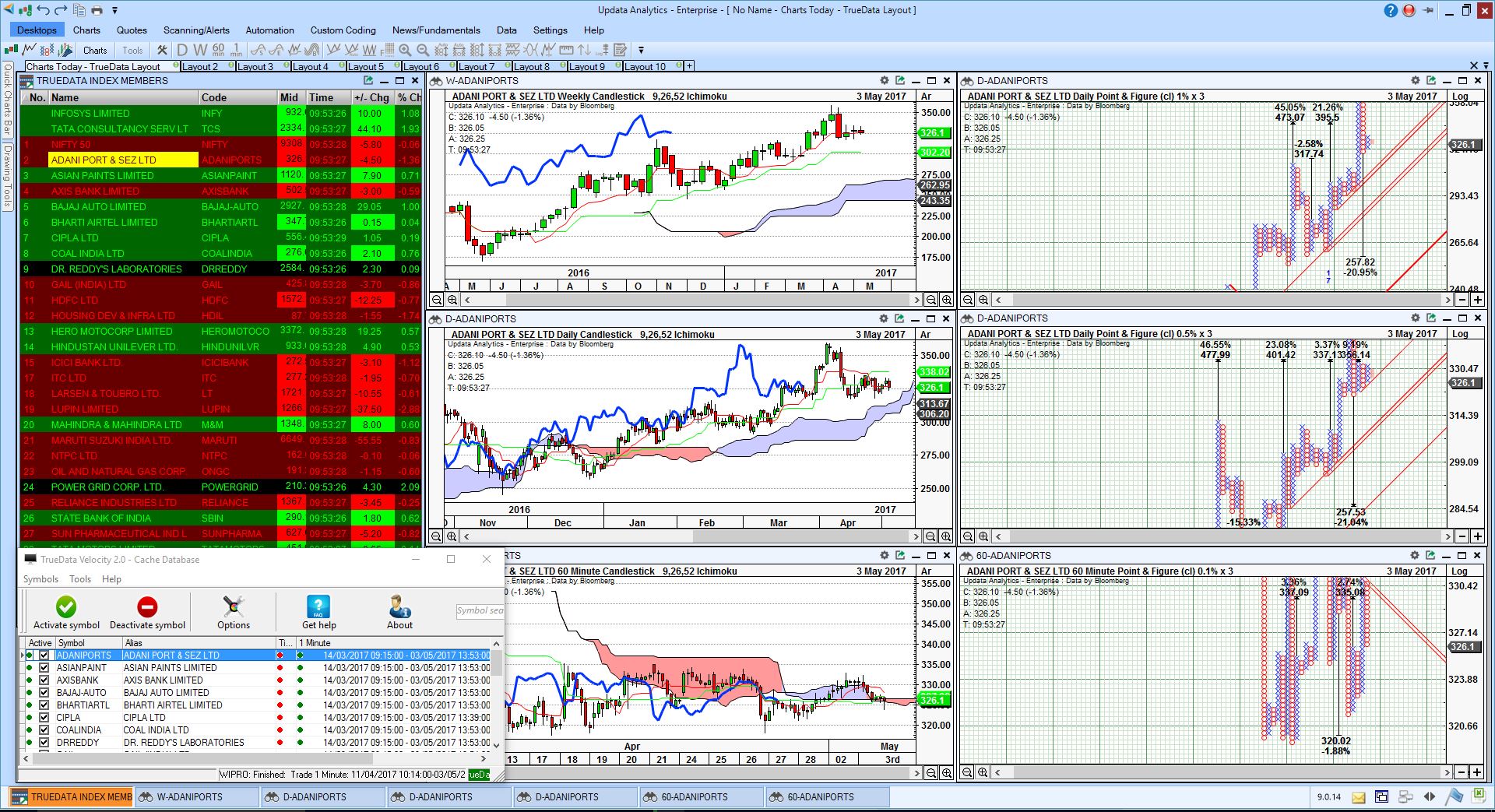Image resolution: width=1495 pixels, height=812 pixels.
Task: Switch to W-ADANIPORTS taskbar window button
Action: click(x=198, y=797)
